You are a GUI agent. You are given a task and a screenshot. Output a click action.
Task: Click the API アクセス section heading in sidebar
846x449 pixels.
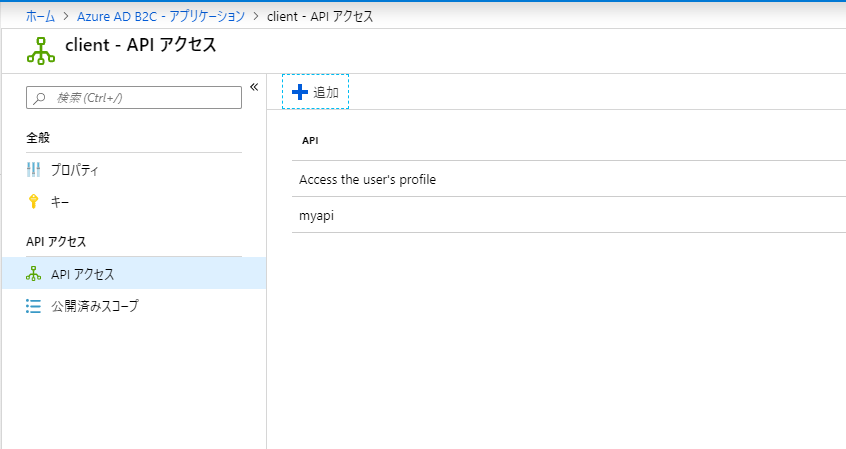(x=56, y=242)
